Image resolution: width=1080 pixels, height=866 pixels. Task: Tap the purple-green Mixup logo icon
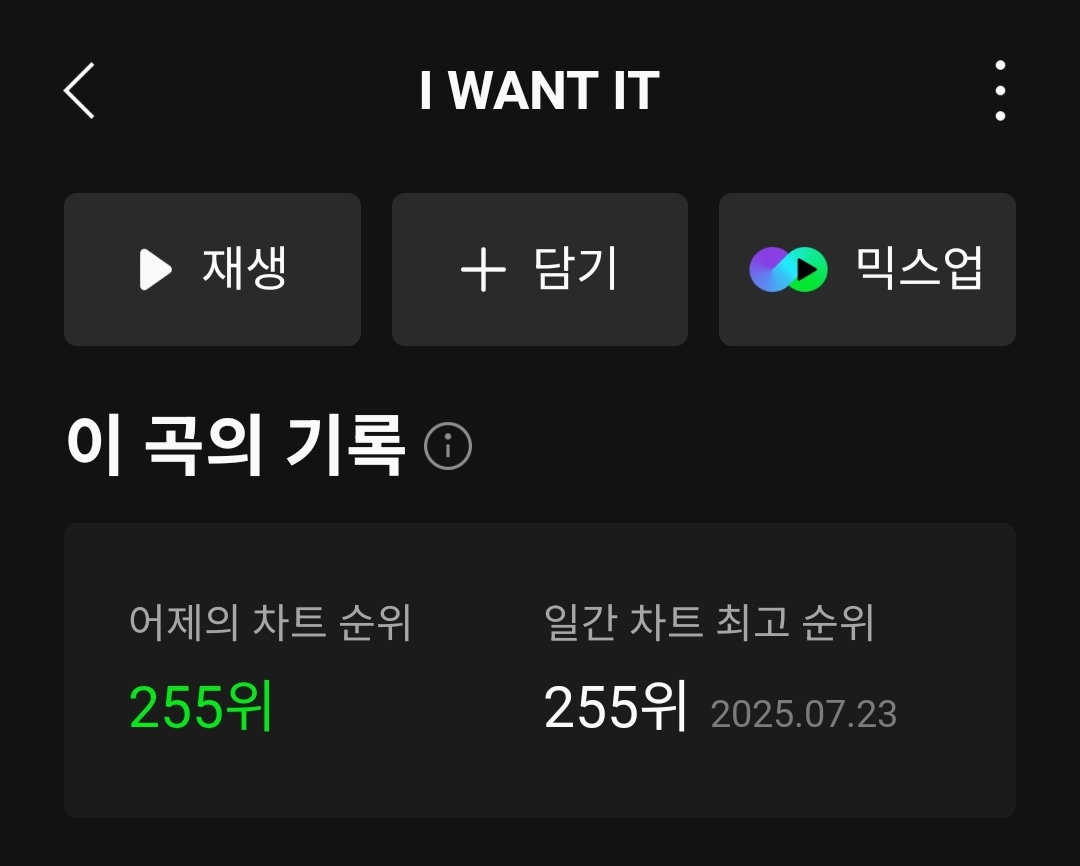(788, 269)
